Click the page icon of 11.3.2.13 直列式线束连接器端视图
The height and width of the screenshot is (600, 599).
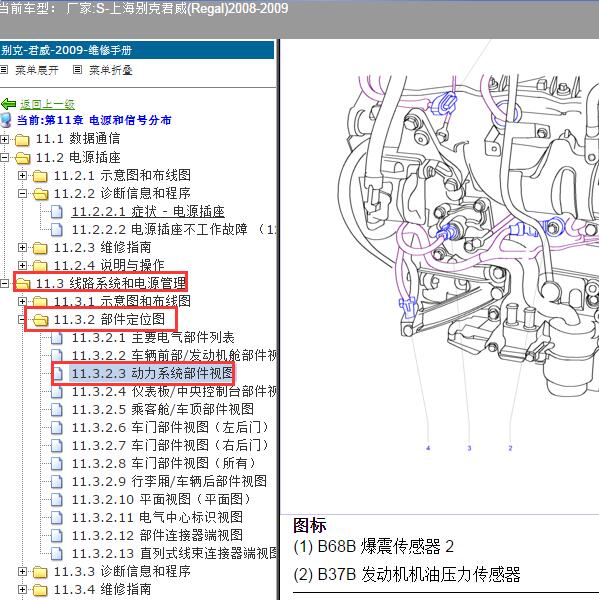point(57,553)
